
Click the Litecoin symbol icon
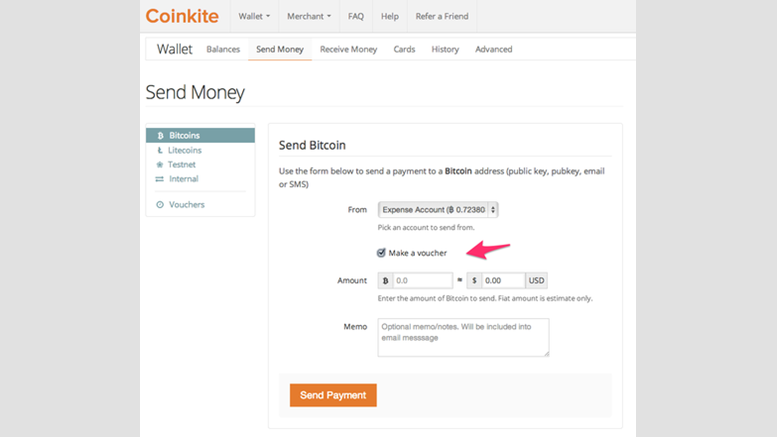160,150
